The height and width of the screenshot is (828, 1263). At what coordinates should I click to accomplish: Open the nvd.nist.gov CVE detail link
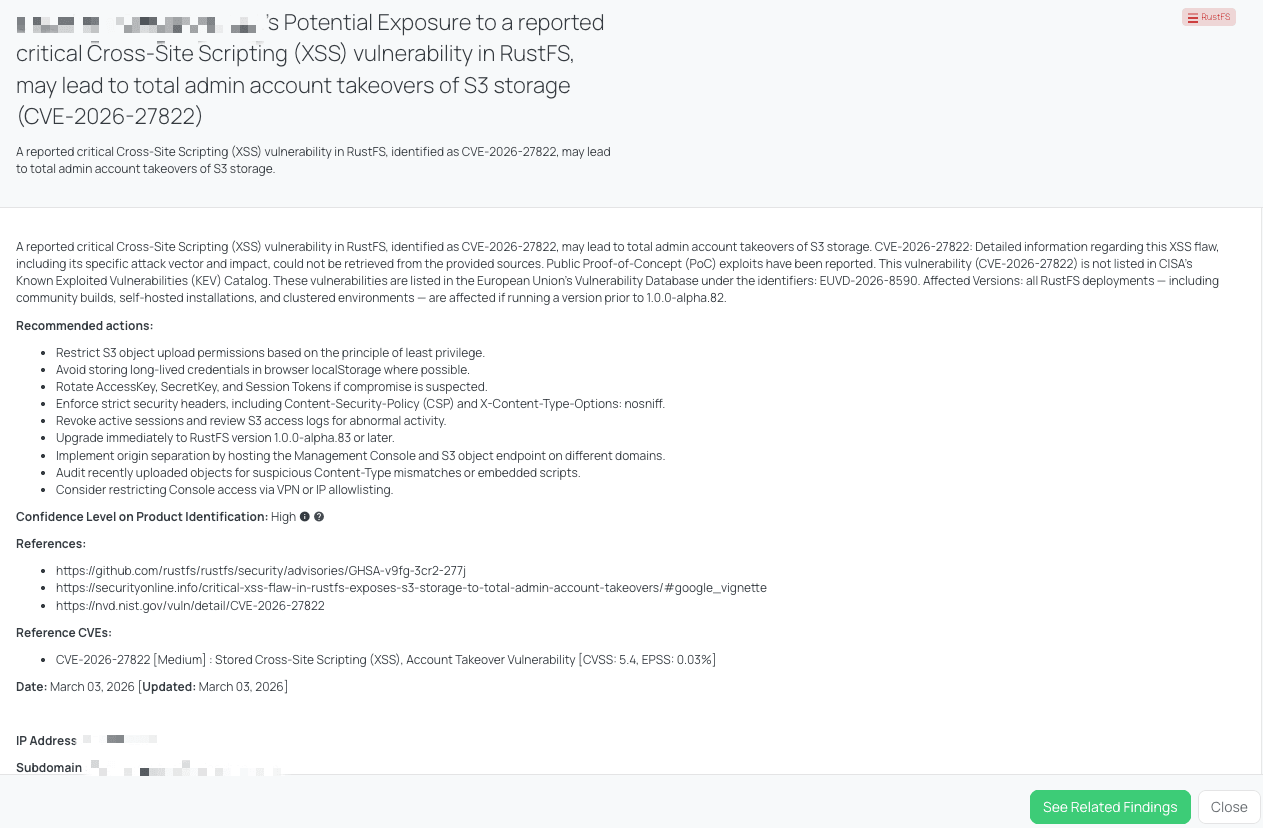click(x=190, y=606)
